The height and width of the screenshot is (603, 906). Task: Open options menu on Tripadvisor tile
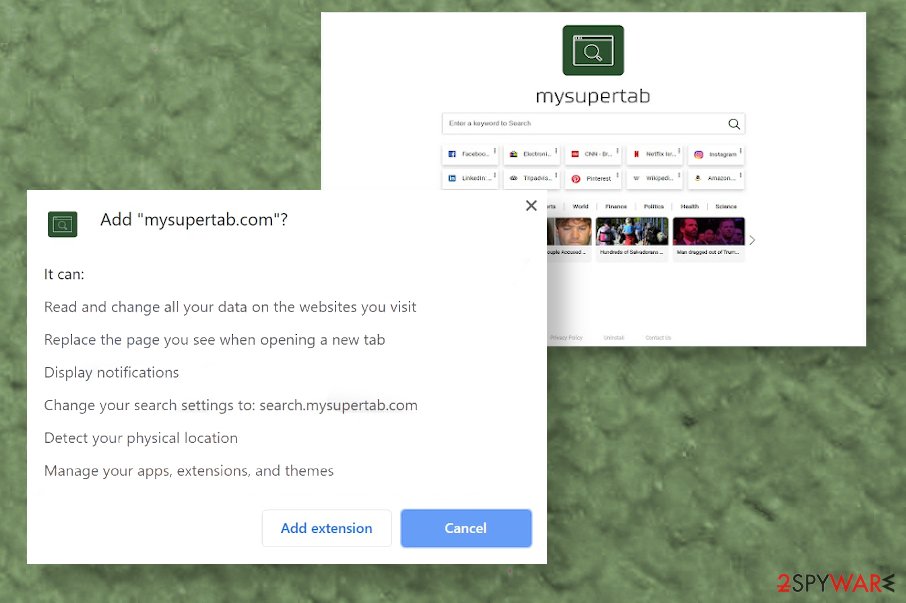[556, 175]
